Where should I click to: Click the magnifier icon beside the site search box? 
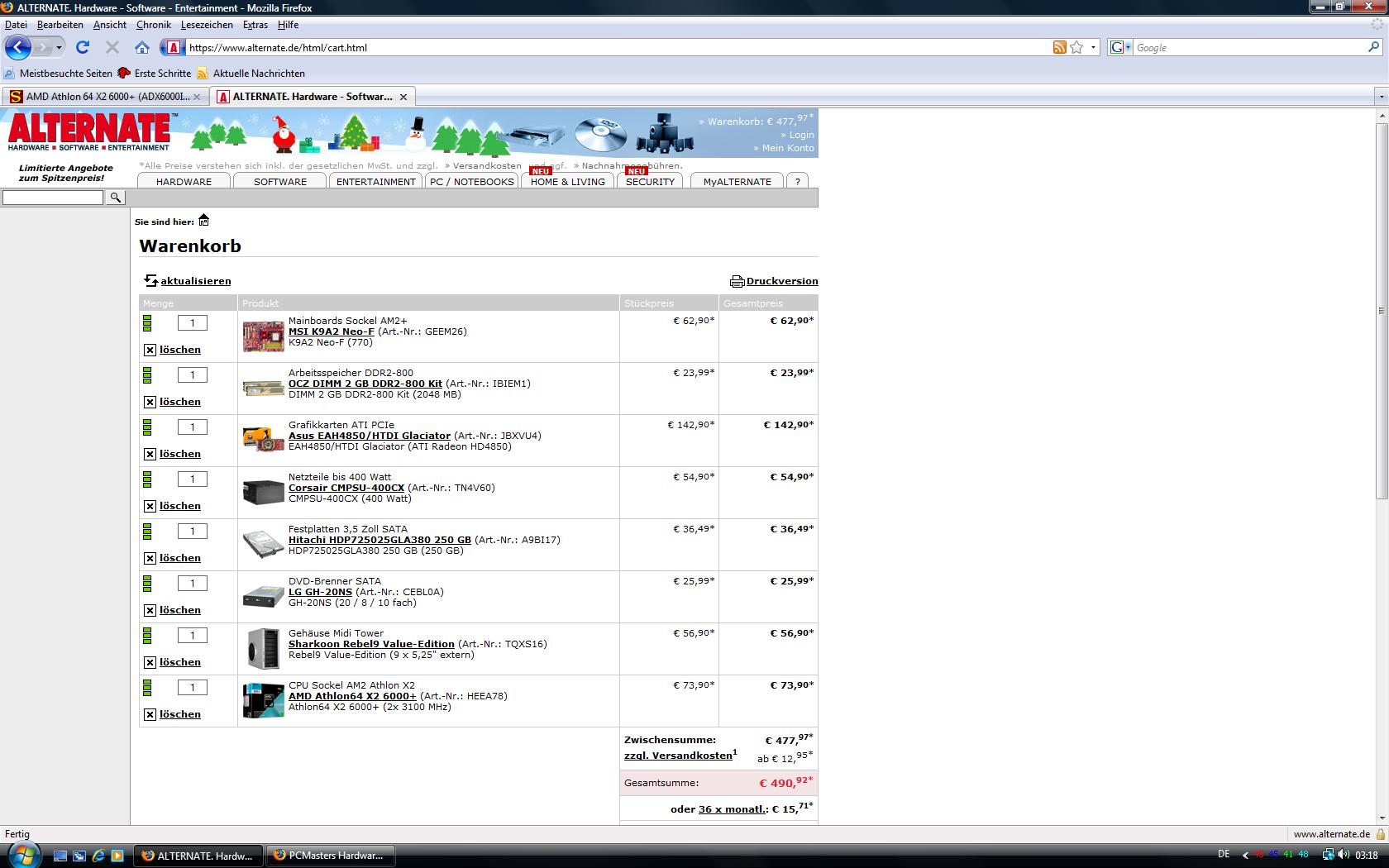pos(116,198)
